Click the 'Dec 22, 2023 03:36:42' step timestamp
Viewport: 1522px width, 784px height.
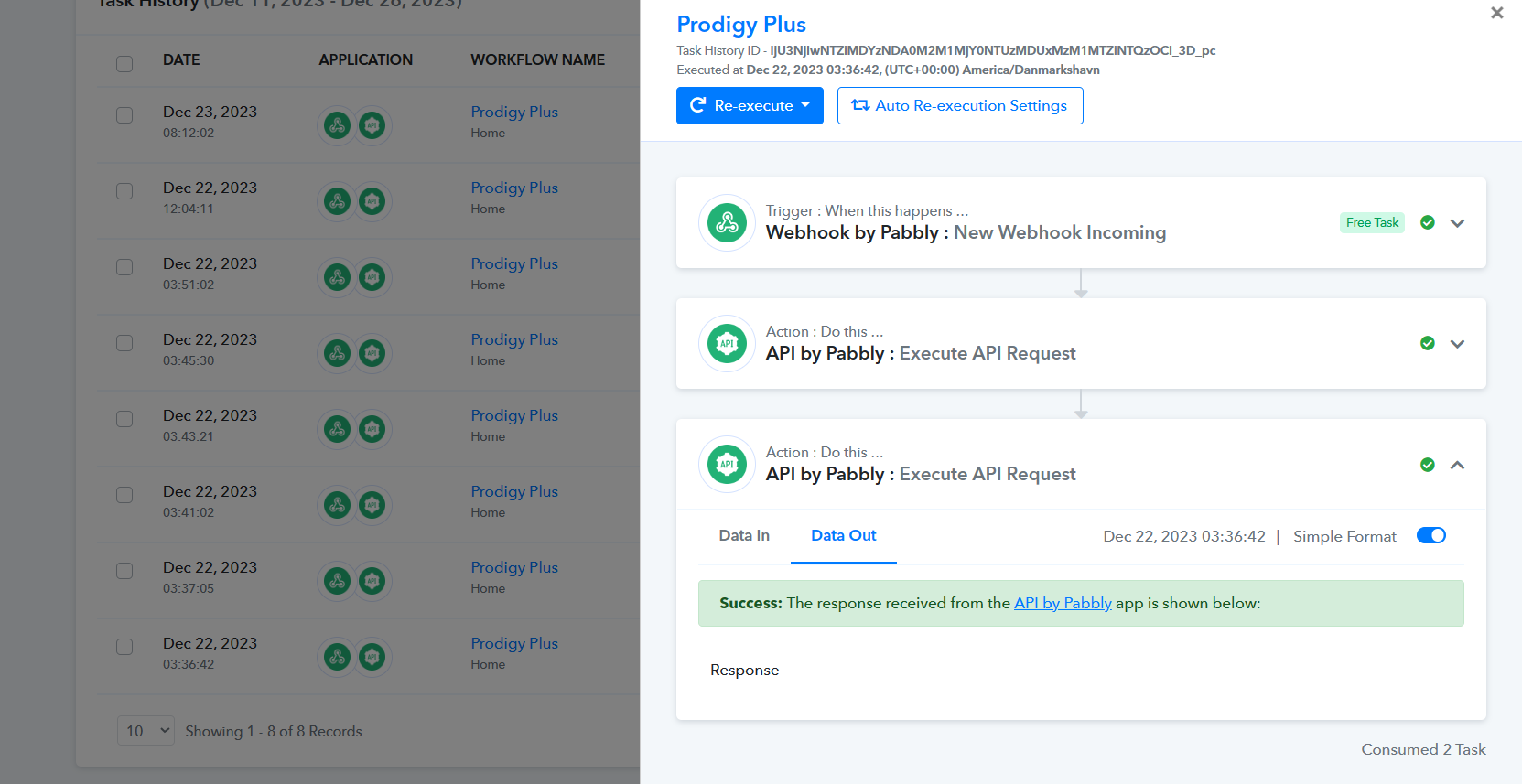pos(1184,536)
